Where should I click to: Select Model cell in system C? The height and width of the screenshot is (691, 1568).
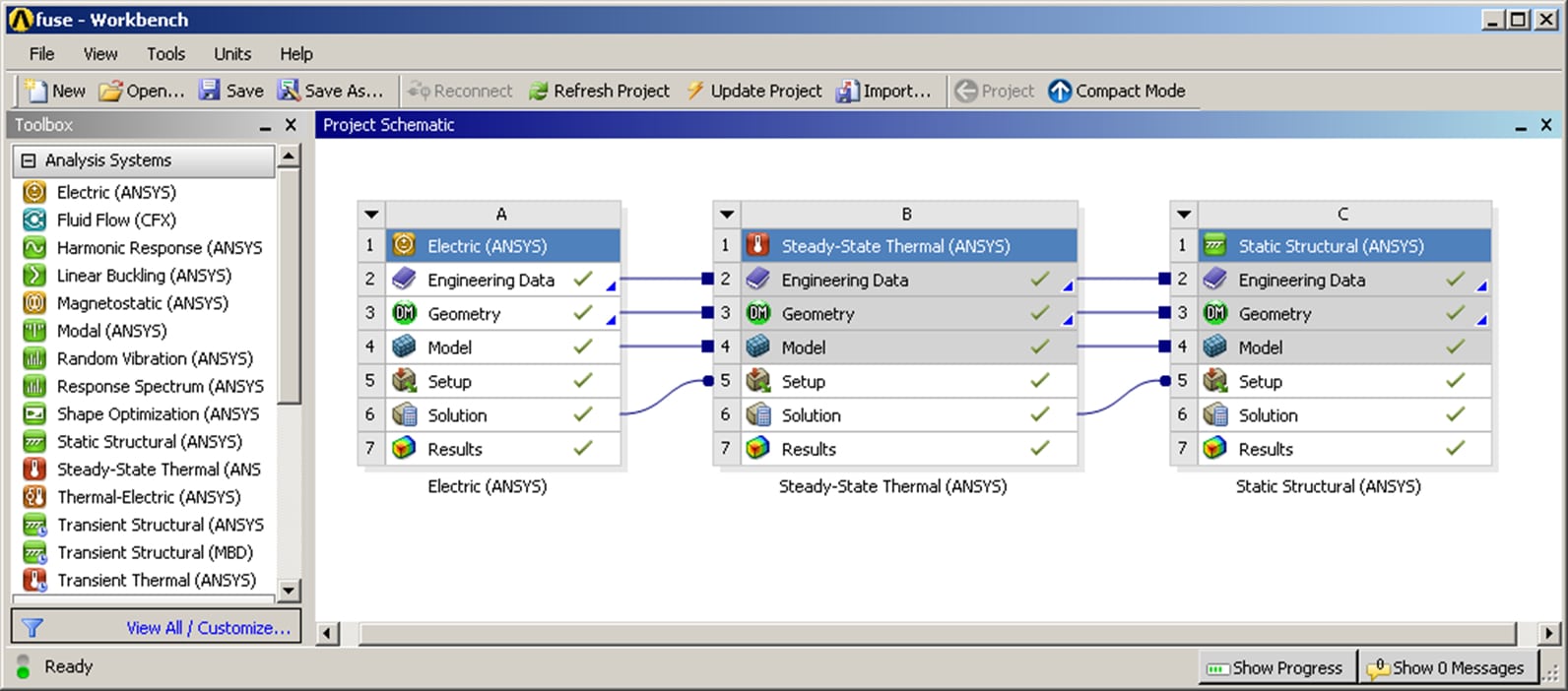(1343, 346)
